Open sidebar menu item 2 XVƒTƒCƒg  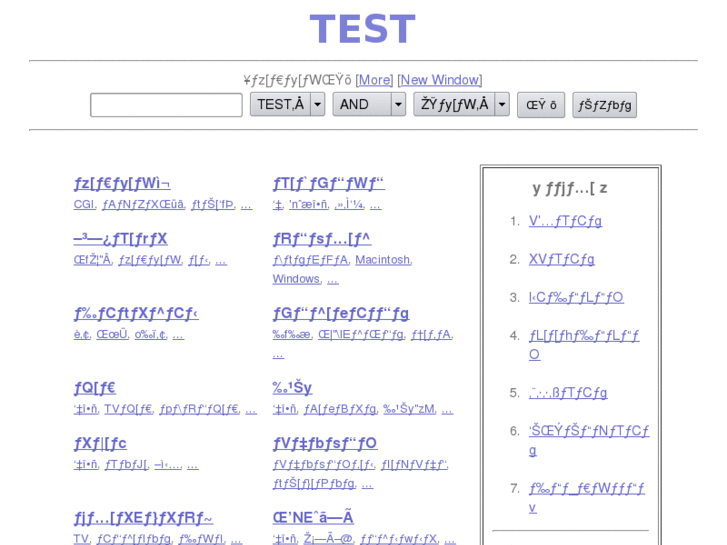point(561,259)
